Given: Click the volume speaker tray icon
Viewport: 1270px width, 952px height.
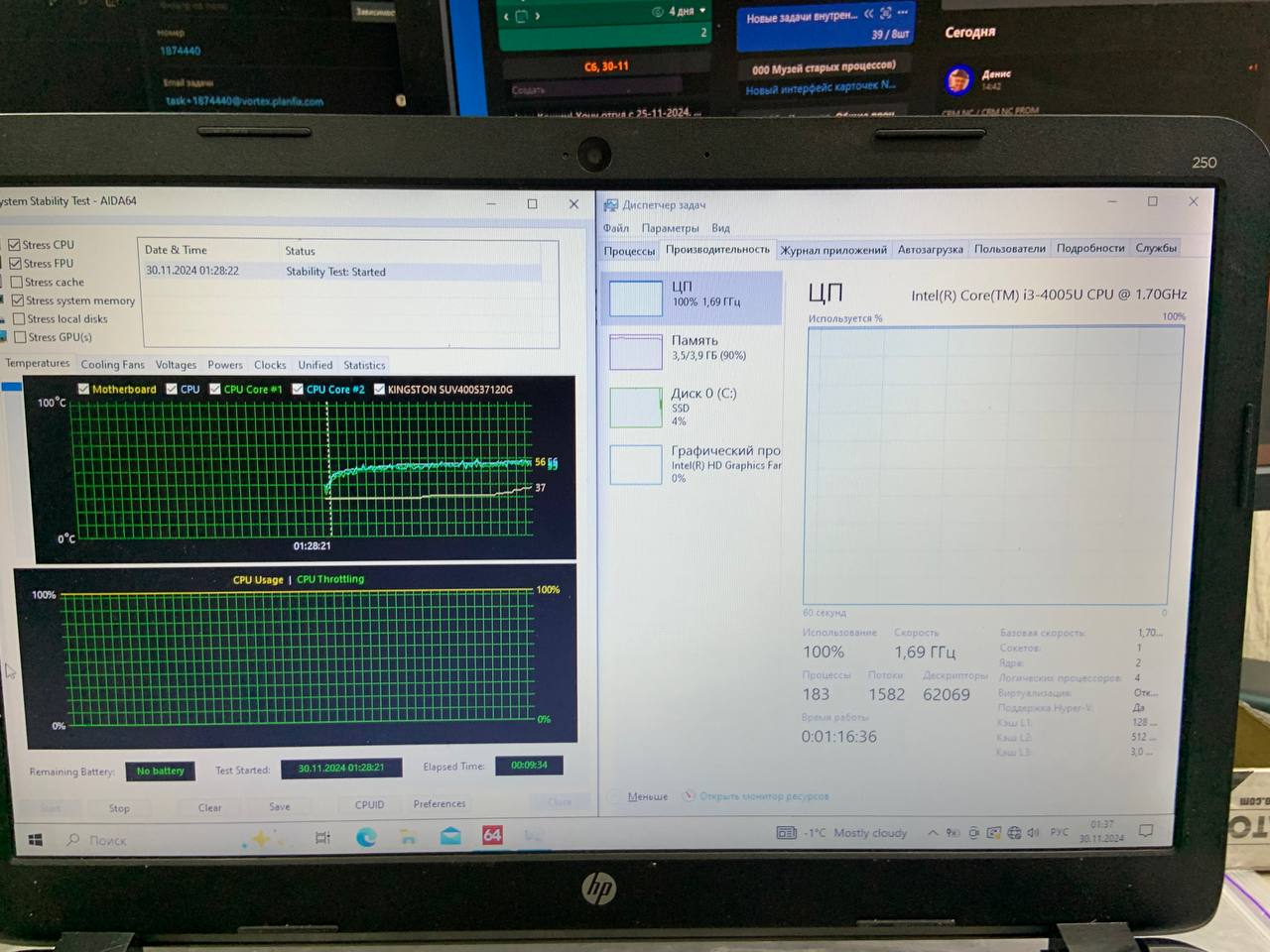Looking at the screenshot, I should pos(1033,832).
